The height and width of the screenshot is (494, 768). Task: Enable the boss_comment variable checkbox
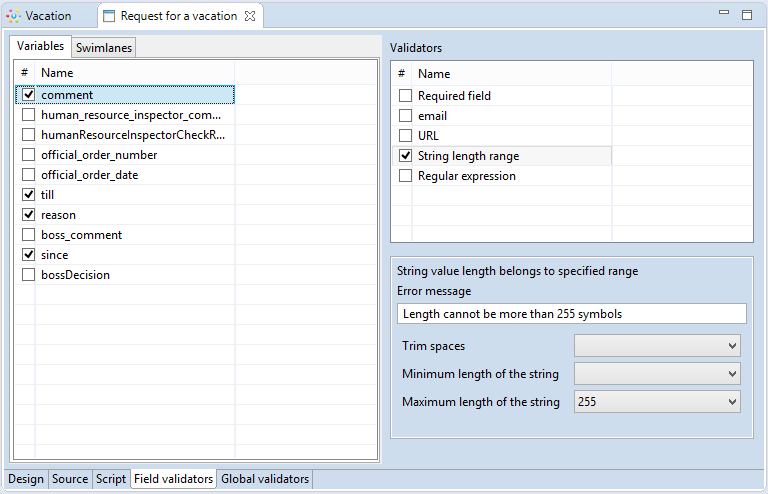pos(28,235)
